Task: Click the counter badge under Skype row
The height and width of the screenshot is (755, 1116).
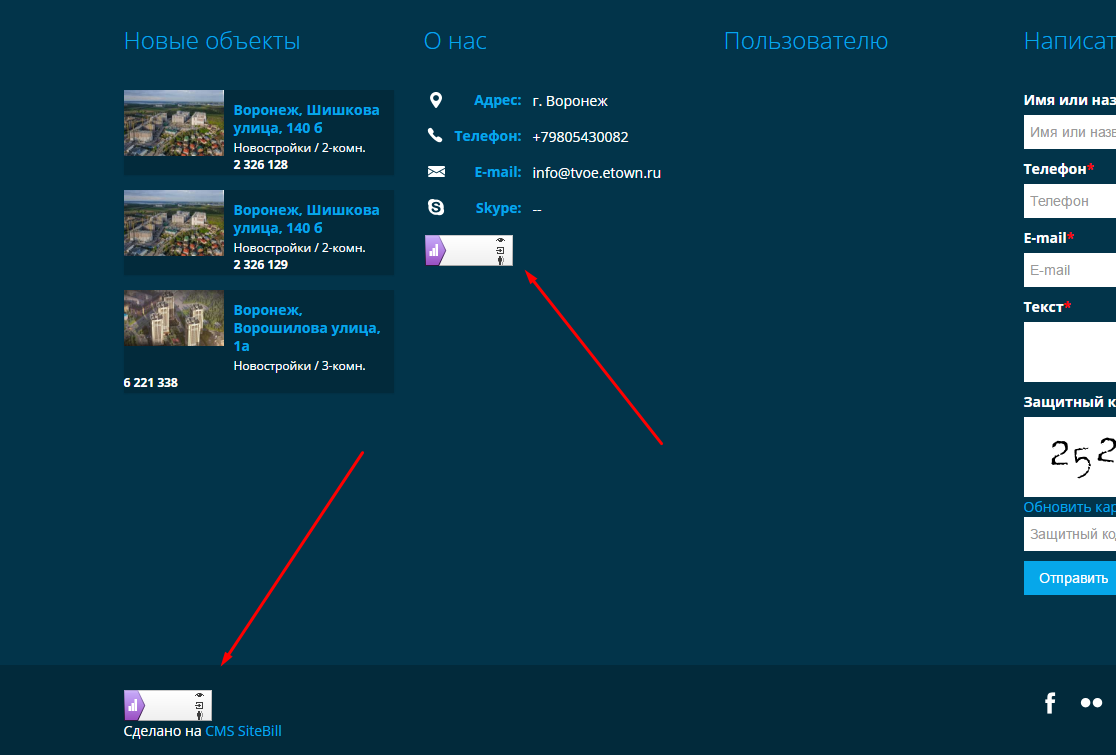Action: click(x=469, y=251)
